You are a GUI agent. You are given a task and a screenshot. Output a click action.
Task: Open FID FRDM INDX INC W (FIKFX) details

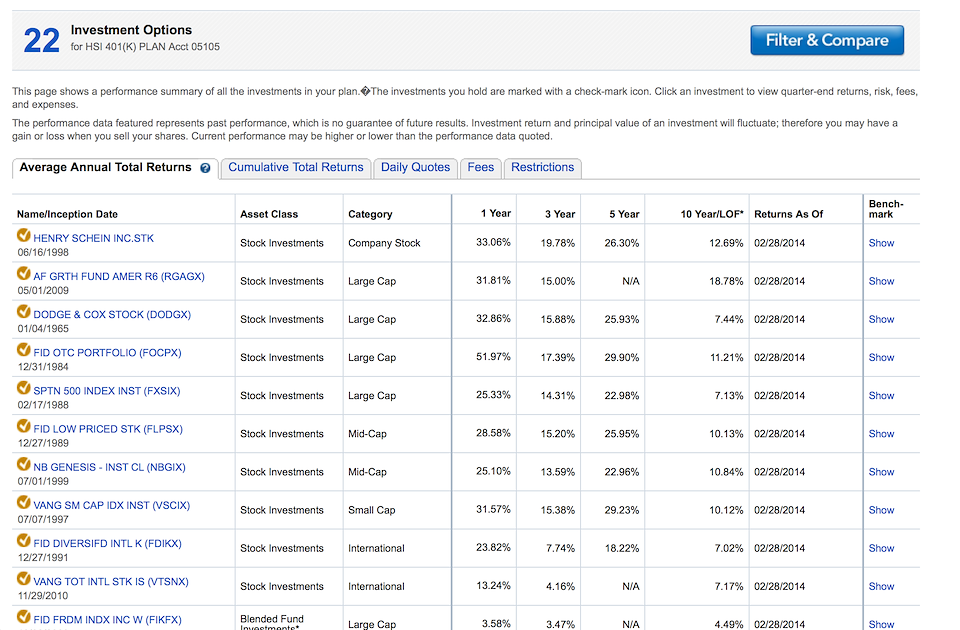107,620
